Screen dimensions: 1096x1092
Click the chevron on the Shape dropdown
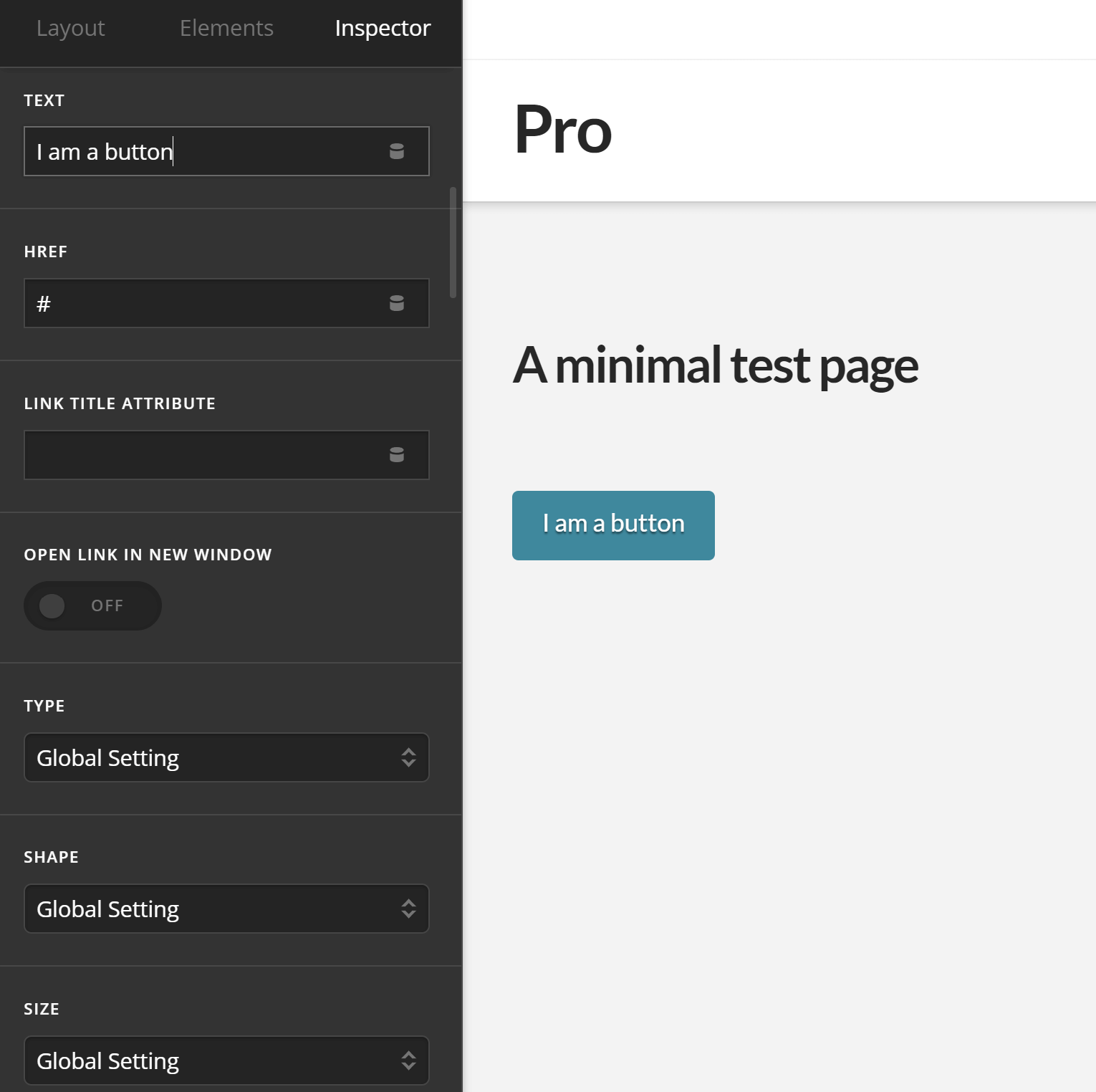tap(408, 909)
